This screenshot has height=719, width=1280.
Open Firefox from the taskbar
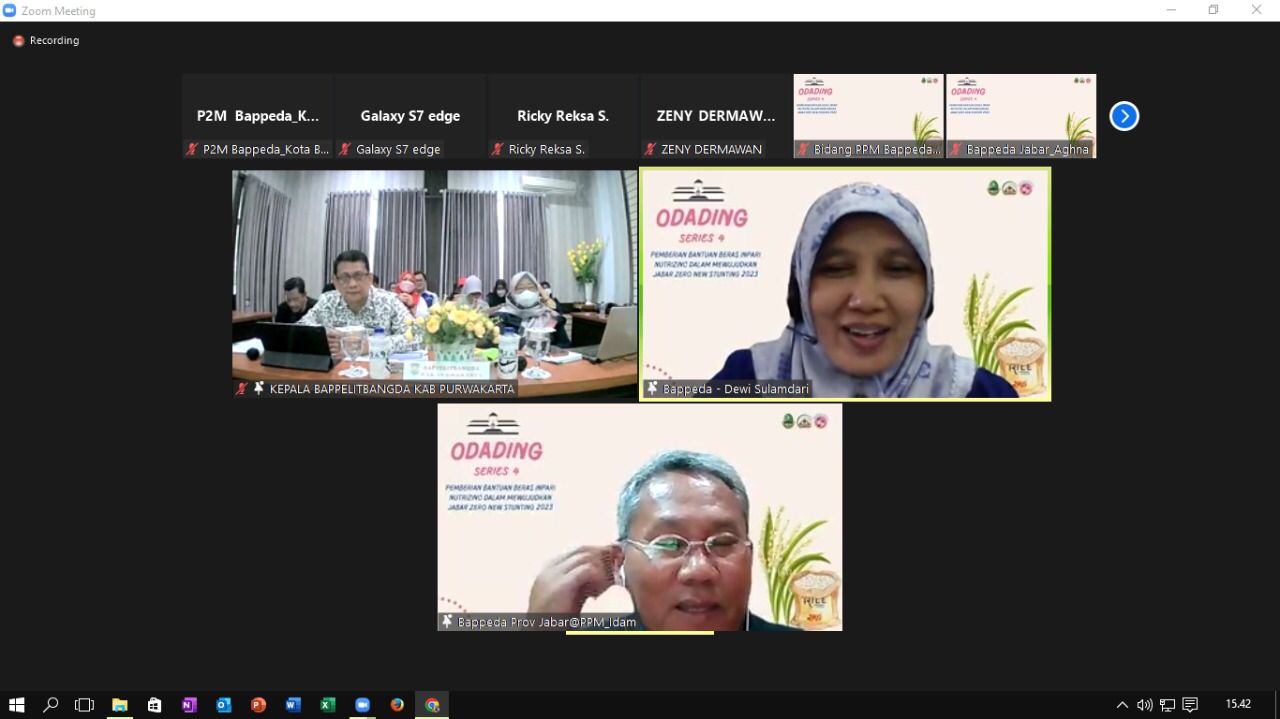pos(397,705)
